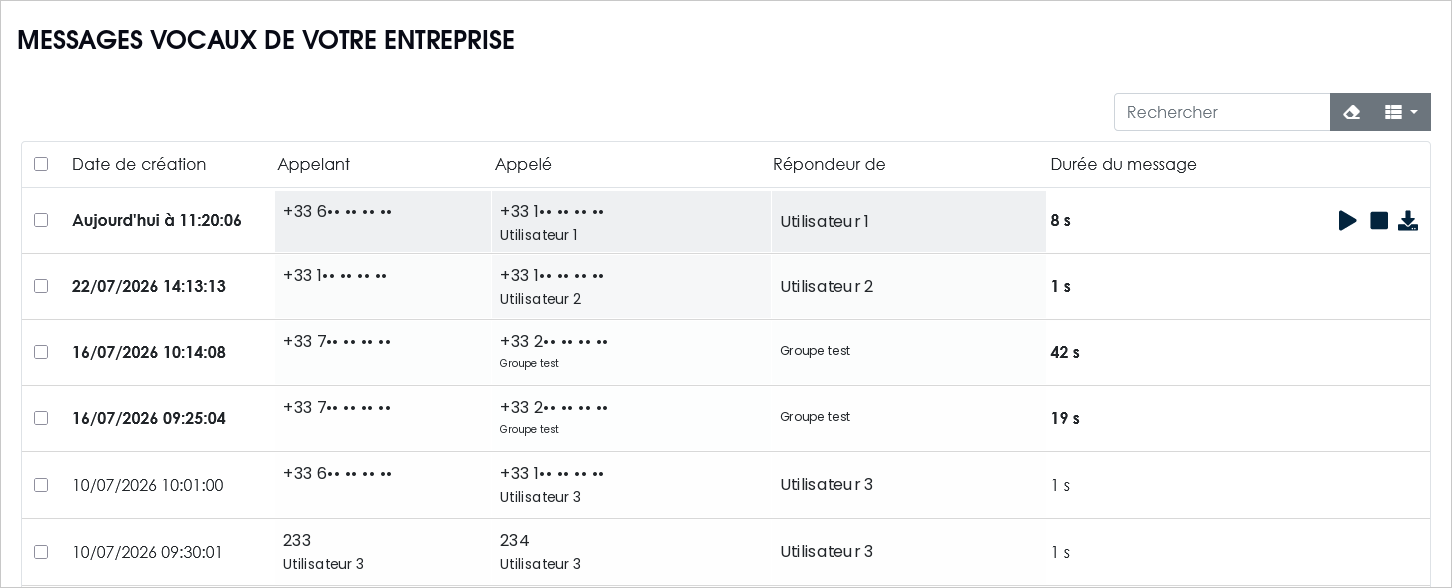This screenshot has height=588, width=1452.
Task: Tick the checkbox for 16/07/2026 09:25:04
Action: 41,418
